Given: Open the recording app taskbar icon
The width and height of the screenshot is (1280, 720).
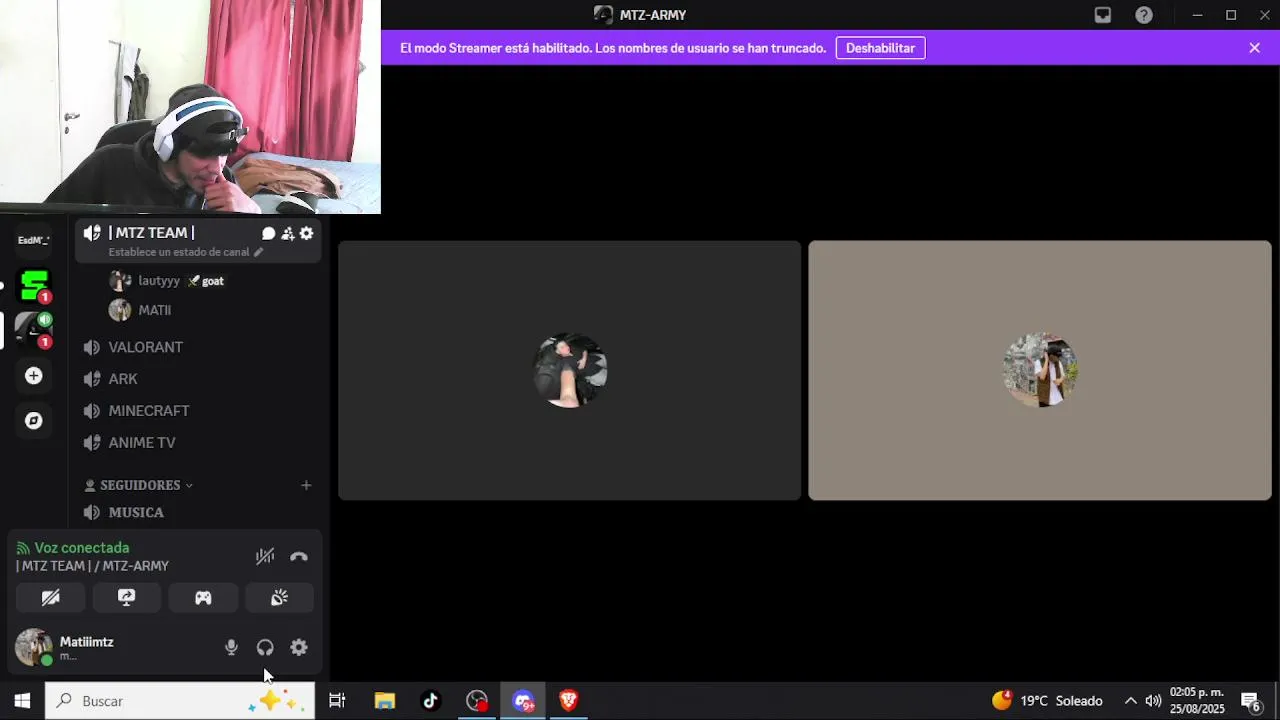Looking at the screenshot, I should point(477,701).
